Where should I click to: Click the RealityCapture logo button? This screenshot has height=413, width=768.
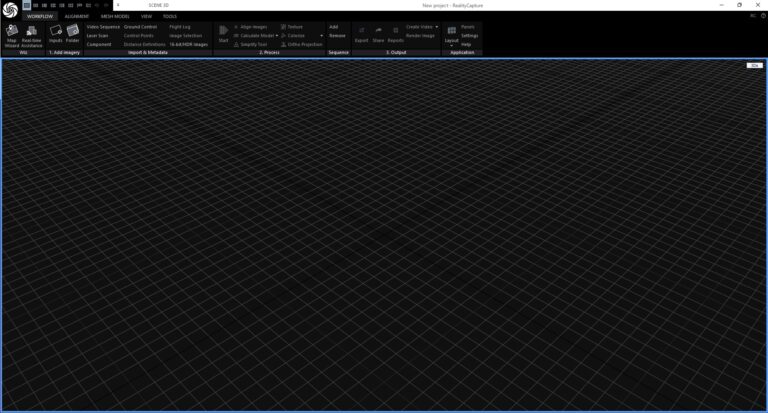click(10, 10)
